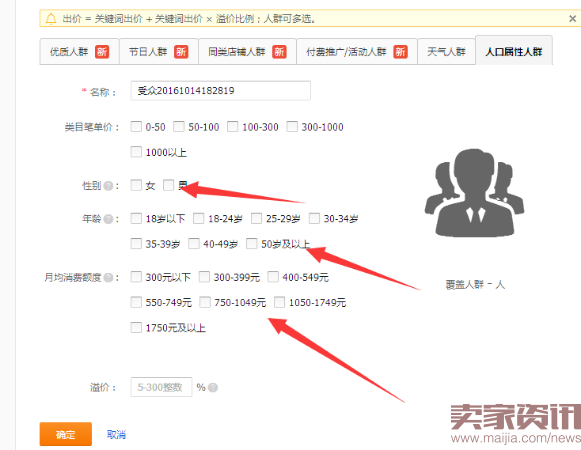The width and height of the screenshot is (581, 450).
Task: Tick the 50岁及以上 age checkbox
Action: [252, 244]
